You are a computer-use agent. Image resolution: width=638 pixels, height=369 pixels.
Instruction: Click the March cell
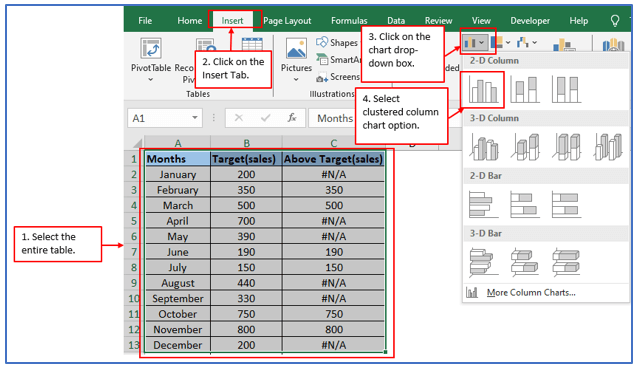point(177,205)
